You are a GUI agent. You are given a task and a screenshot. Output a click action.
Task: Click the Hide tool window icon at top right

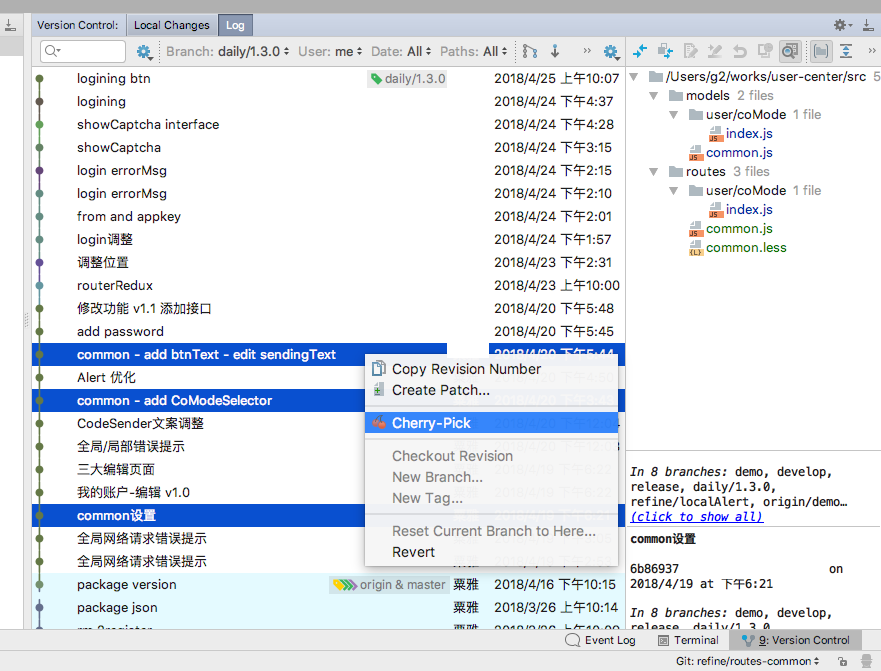pyautogui.click(x=868, y=25)
